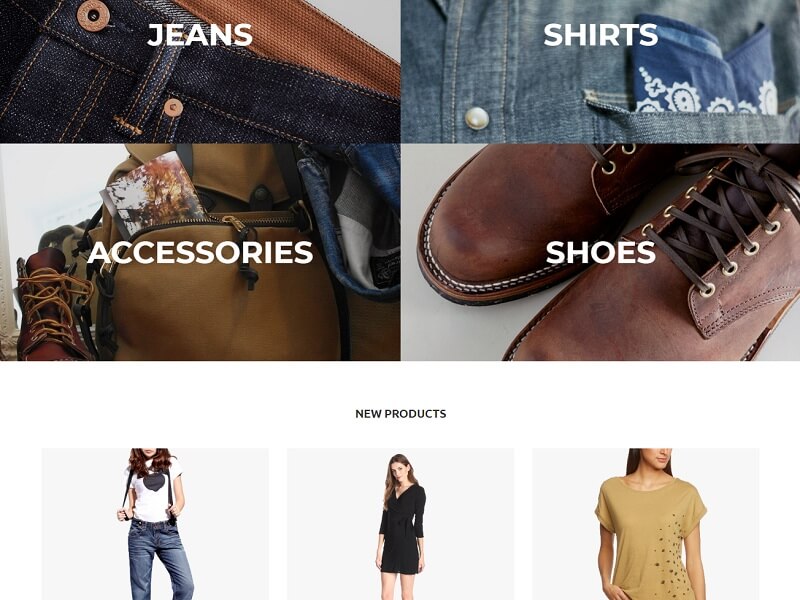This screenshot has height=600, width=800.
Task: Click the black heart graphic on the white tee
Action: pos(153,482)
